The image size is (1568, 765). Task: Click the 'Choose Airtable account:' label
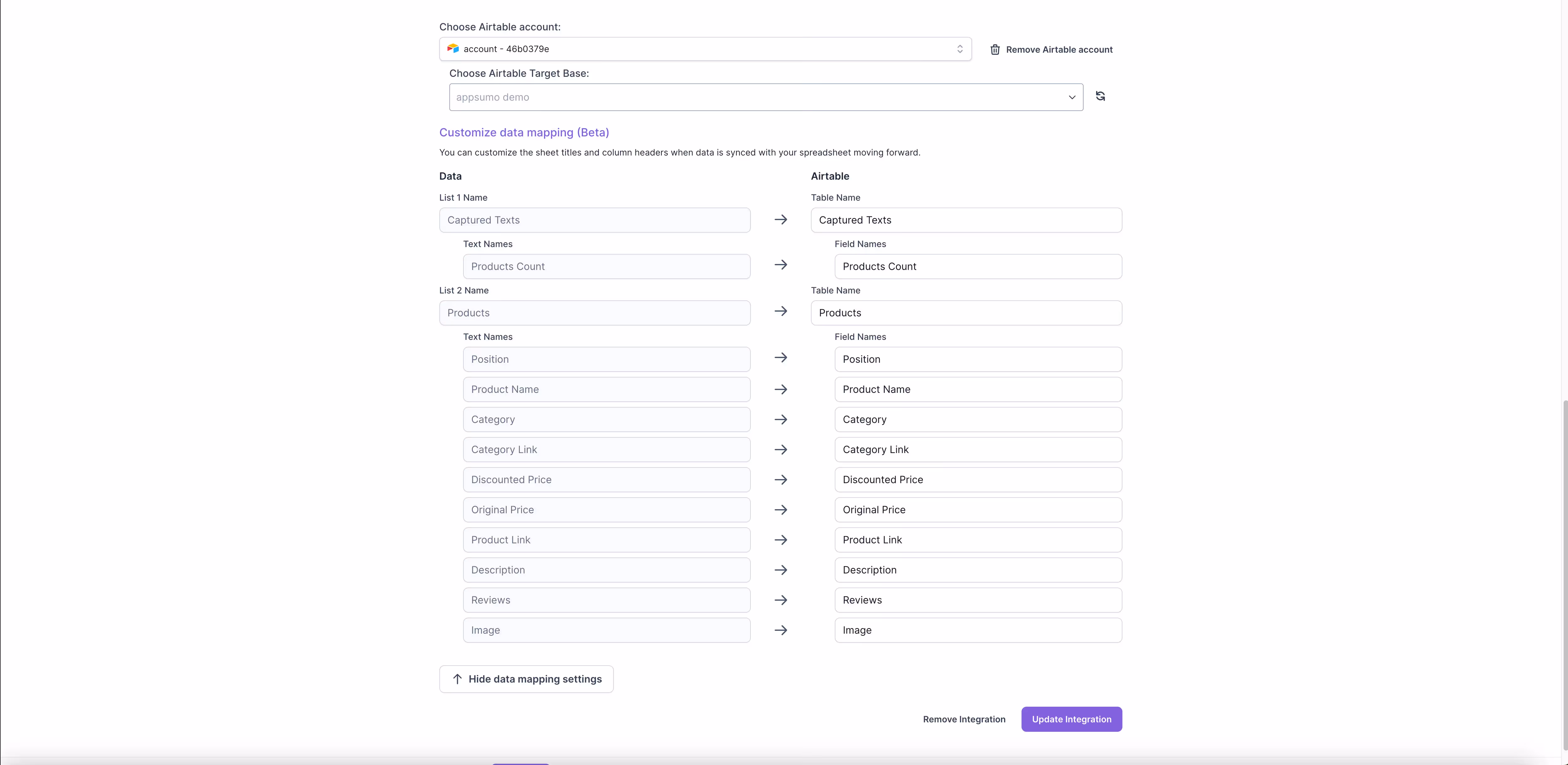click(500, 27)
